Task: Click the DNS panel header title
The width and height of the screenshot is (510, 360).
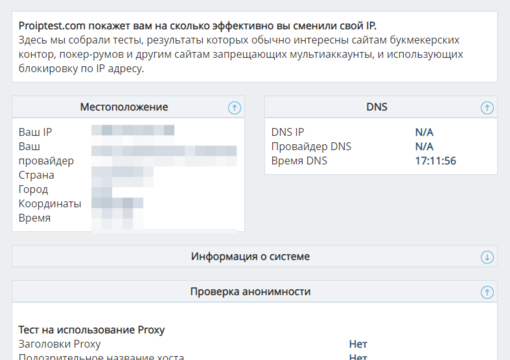Action: coord(377,107)
